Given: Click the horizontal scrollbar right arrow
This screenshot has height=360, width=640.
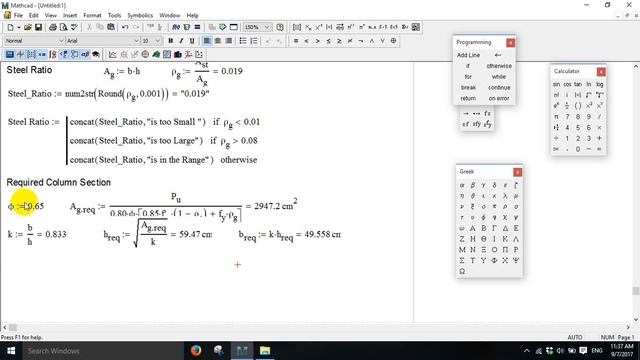Looking at the screenshot, I should 628,327.
